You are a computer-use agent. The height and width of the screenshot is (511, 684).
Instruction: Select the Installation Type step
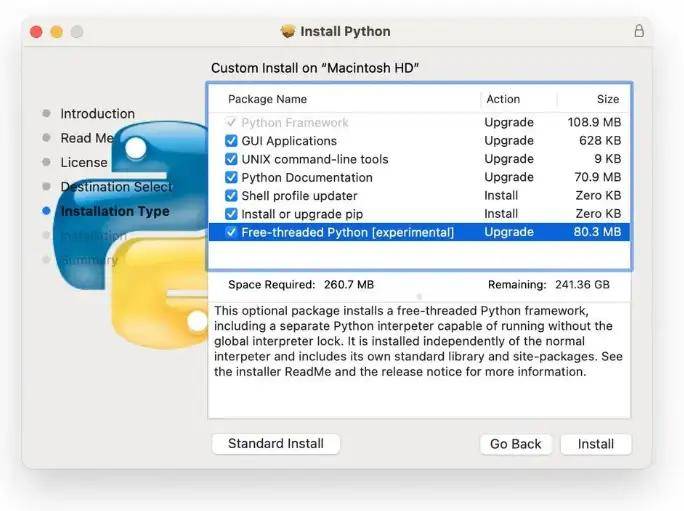[115, 211]
